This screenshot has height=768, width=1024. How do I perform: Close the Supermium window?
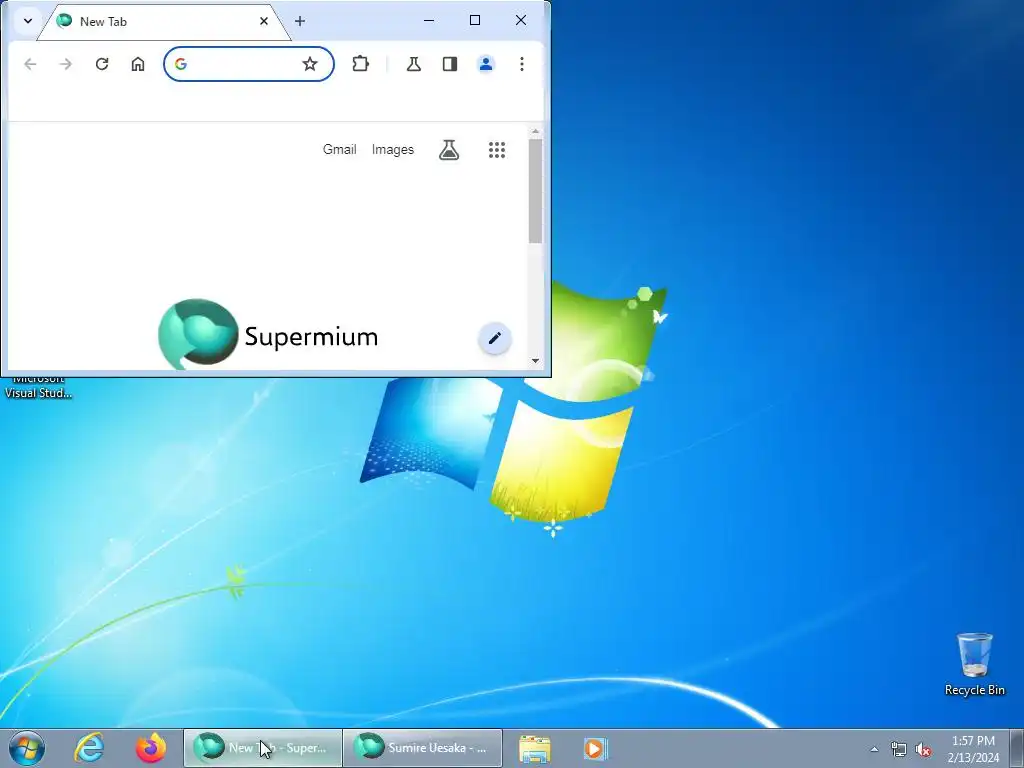coord(520,20)
